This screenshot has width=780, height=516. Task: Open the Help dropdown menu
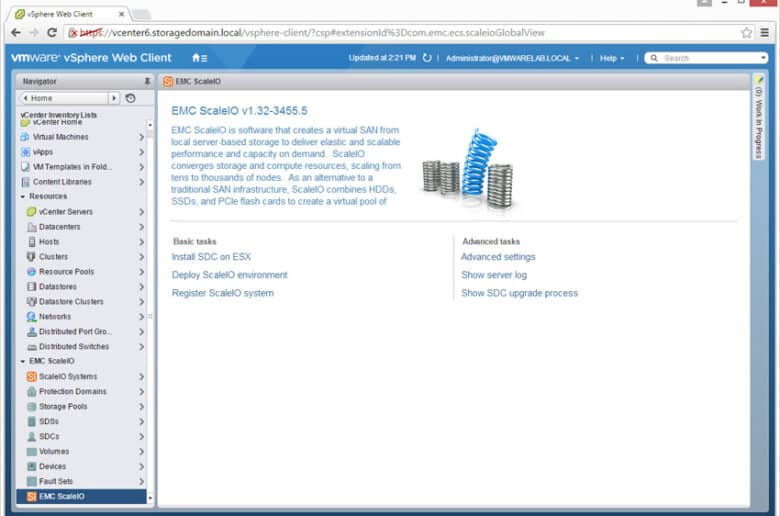point(612,58)
